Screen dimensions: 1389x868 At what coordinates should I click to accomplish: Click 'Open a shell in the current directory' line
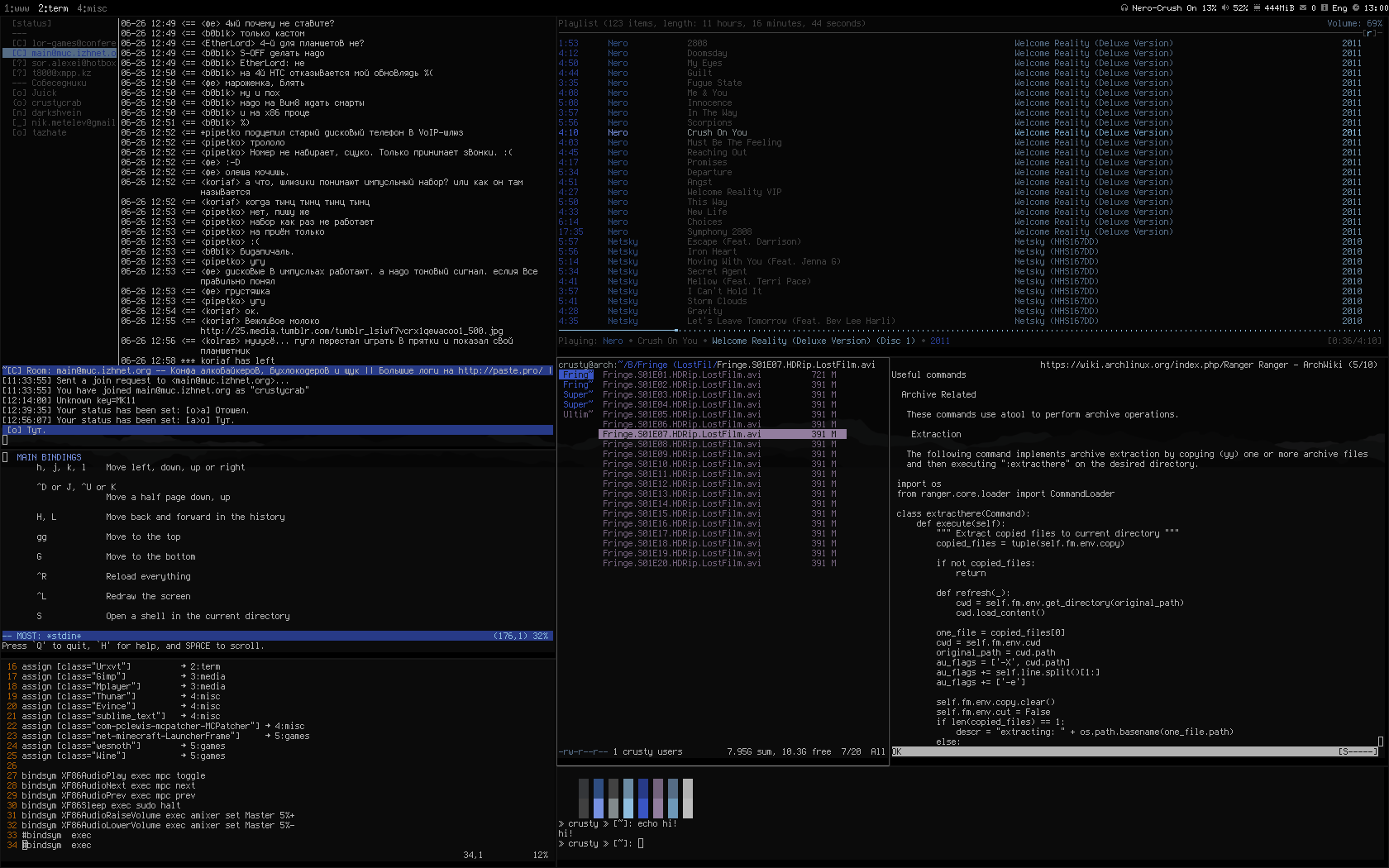point(198,616)
